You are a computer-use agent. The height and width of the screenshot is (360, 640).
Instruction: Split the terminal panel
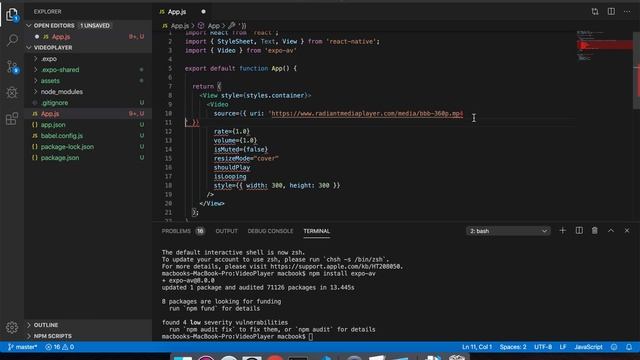click(x=579, y=231)
